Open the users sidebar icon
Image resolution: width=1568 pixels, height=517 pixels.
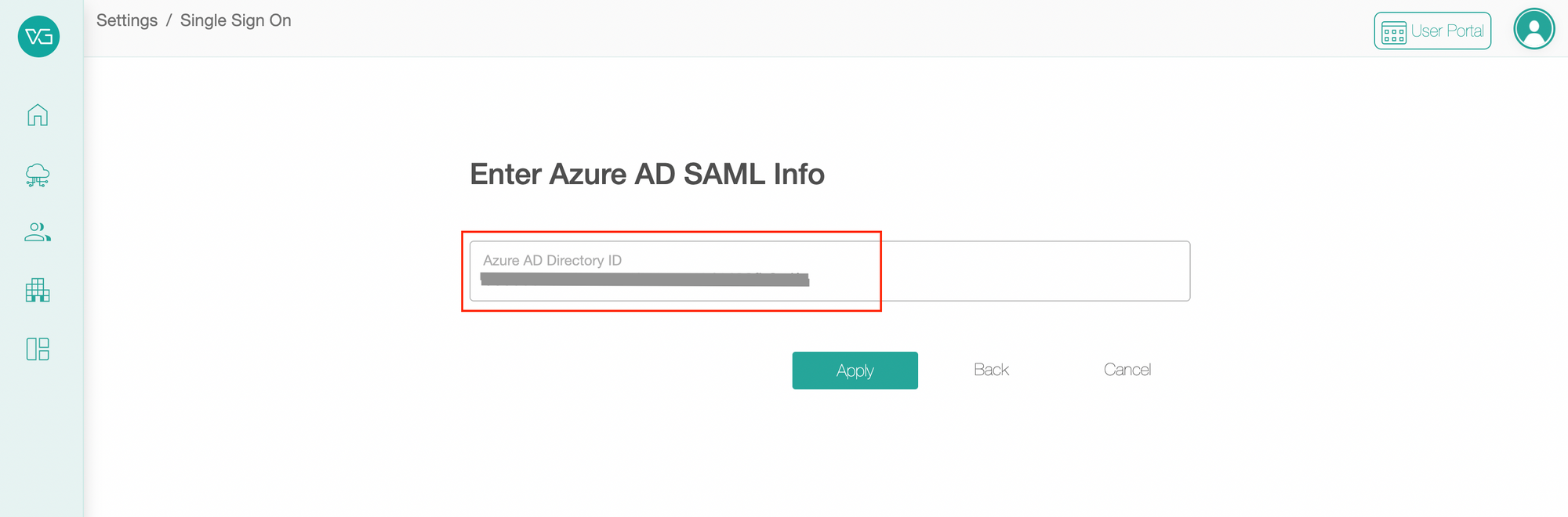click(x=38, y=232)
